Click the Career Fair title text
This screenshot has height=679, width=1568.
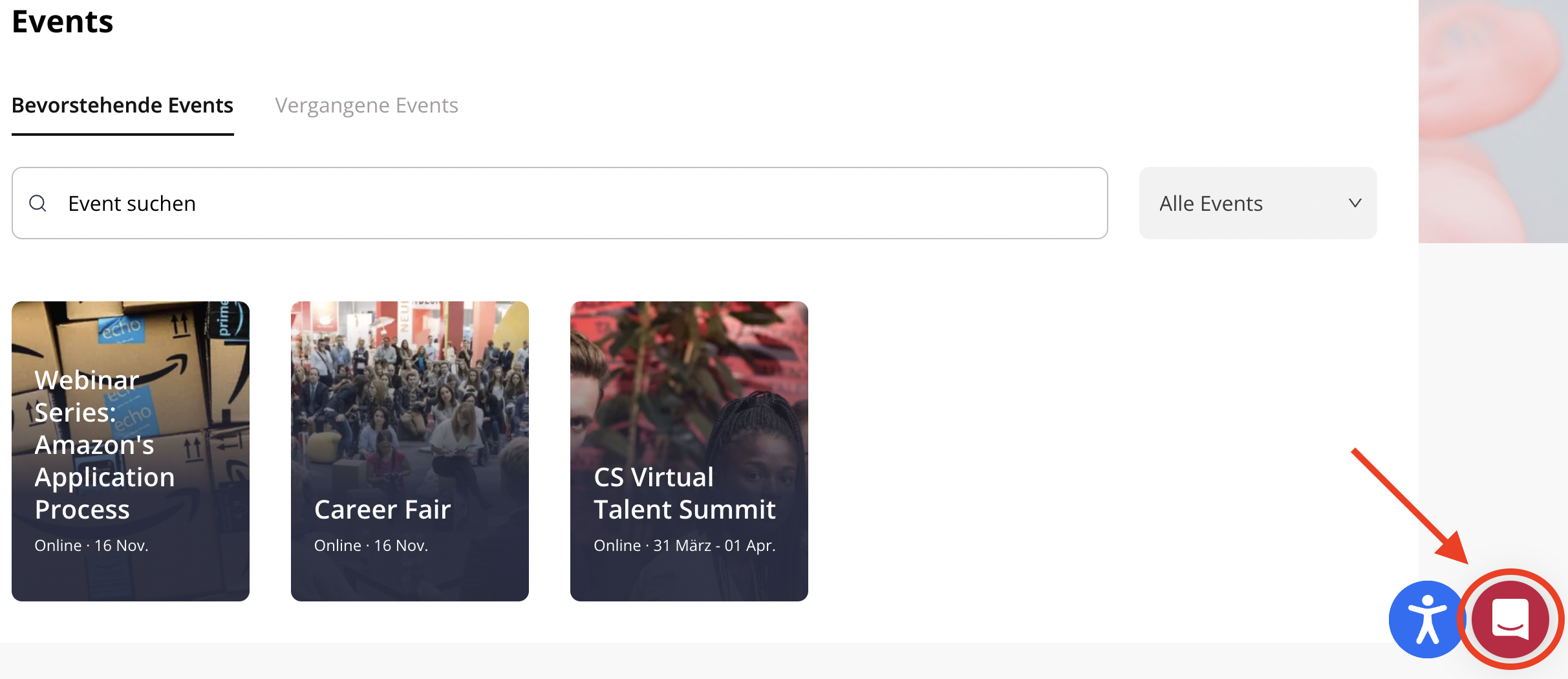tap(382, 510)
